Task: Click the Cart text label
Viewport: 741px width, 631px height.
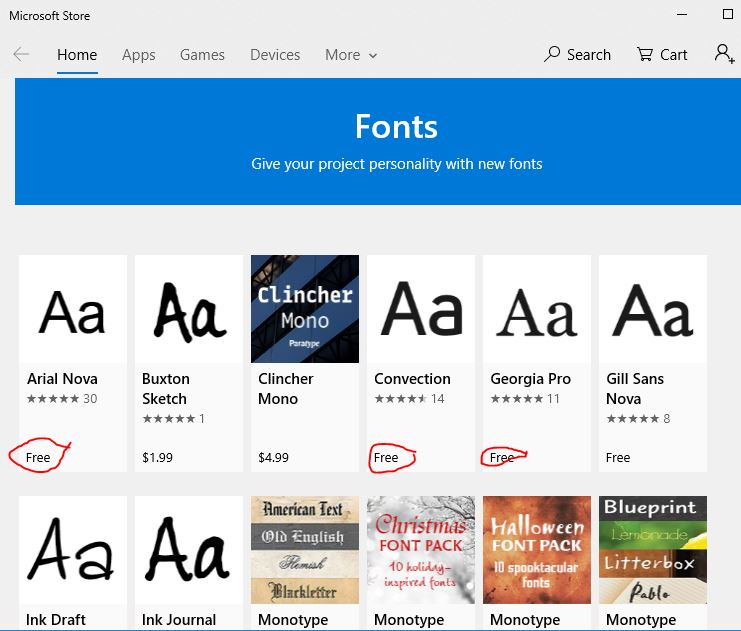Action: [x=673, y=55]
